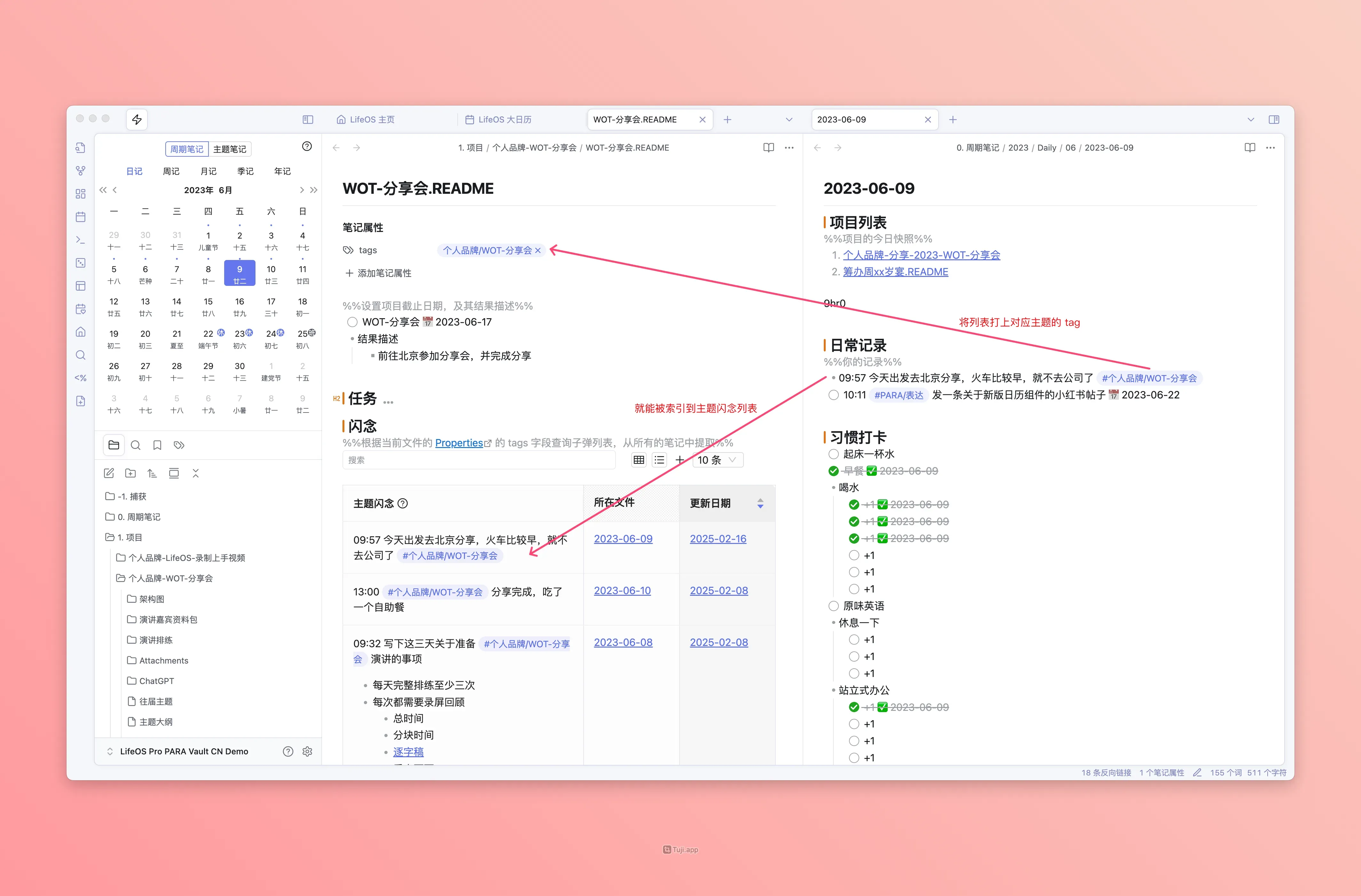The image size is (1361, 896).
Task: Expand the 0. 周期笔记 folder
Action: coord(138,517)
